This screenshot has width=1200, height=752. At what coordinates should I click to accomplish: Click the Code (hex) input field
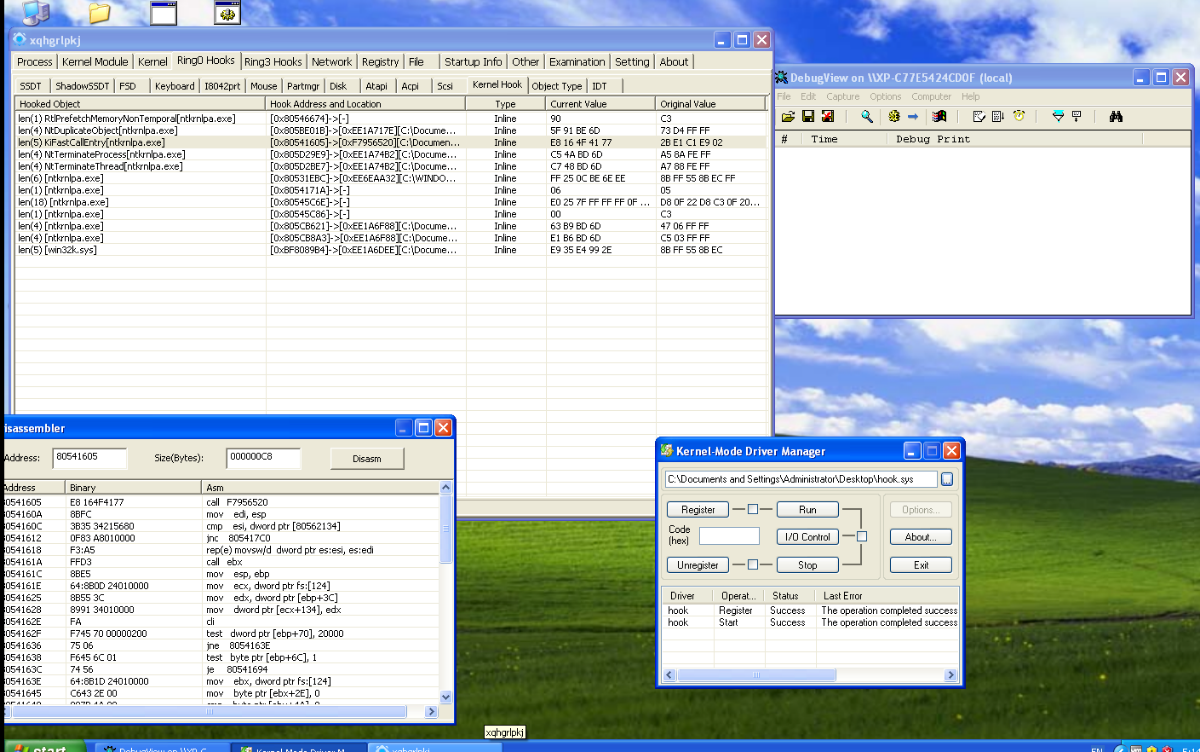tap(729, 537)
